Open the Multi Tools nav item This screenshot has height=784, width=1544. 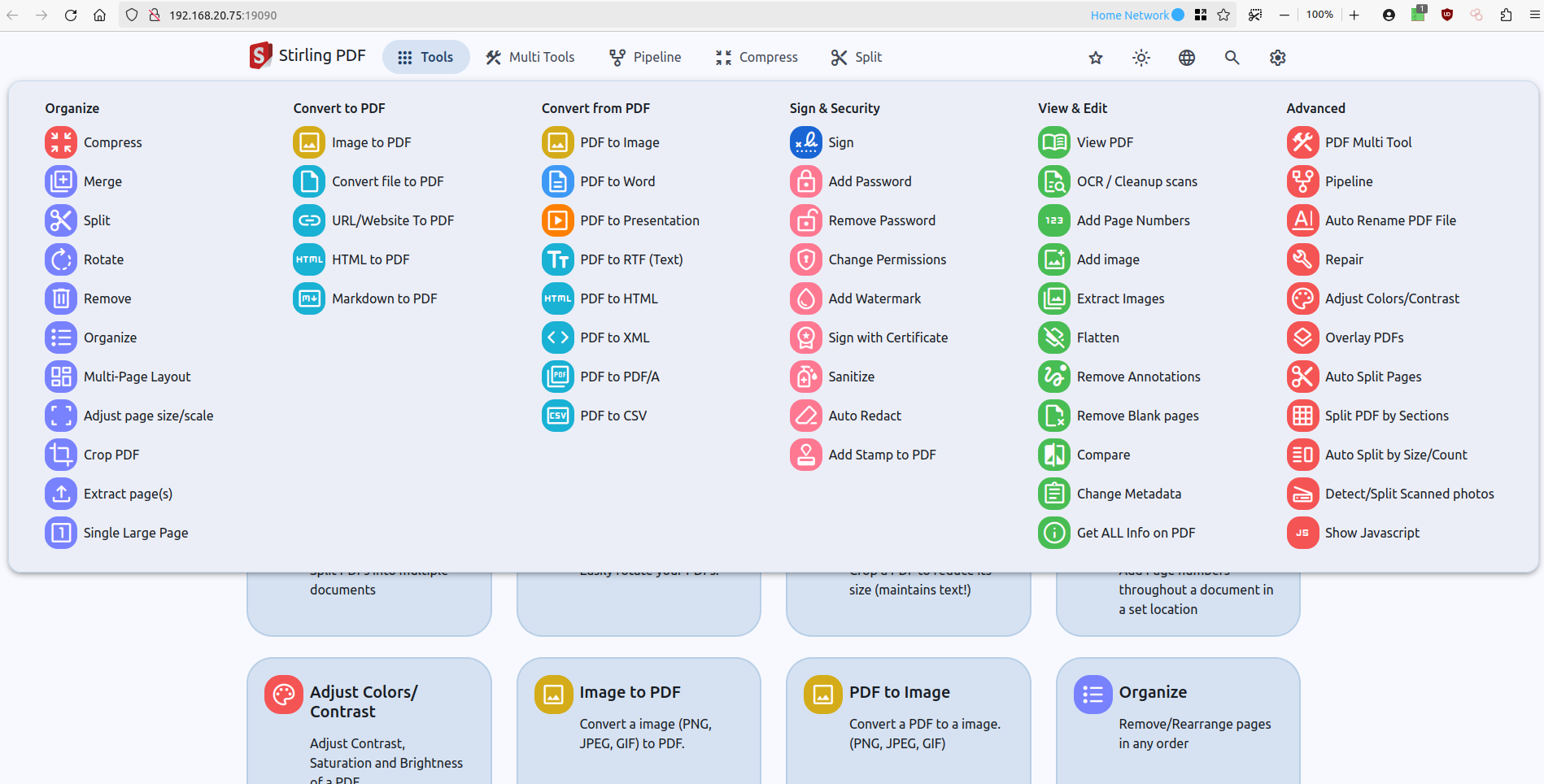pyautogui.click(x=530, y=57)
